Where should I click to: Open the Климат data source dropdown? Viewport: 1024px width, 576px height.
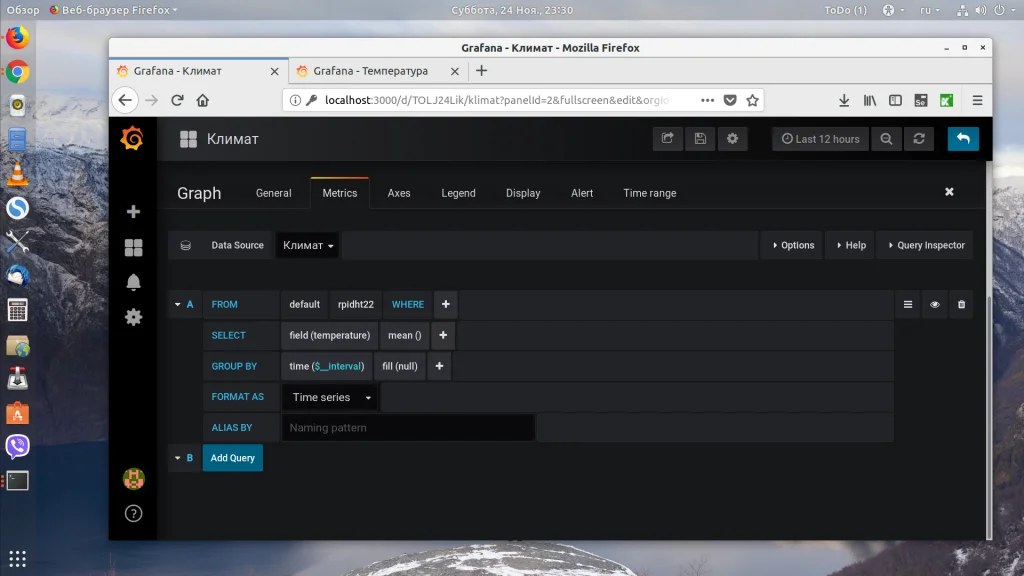308,246
